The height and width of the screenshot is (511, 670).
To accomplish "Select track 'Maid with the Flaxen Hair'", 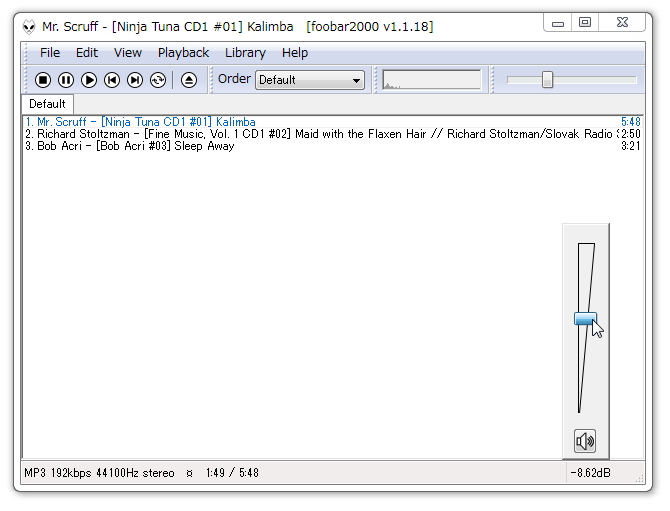I will [x=332, y=134].
